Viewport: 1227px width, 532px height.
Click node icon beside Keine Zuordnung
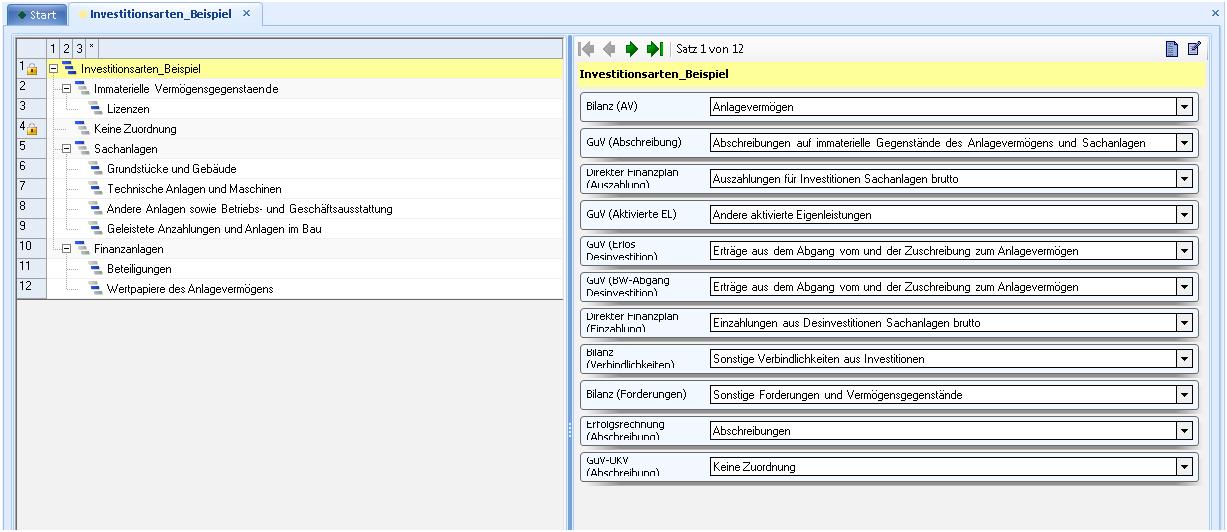82,129
